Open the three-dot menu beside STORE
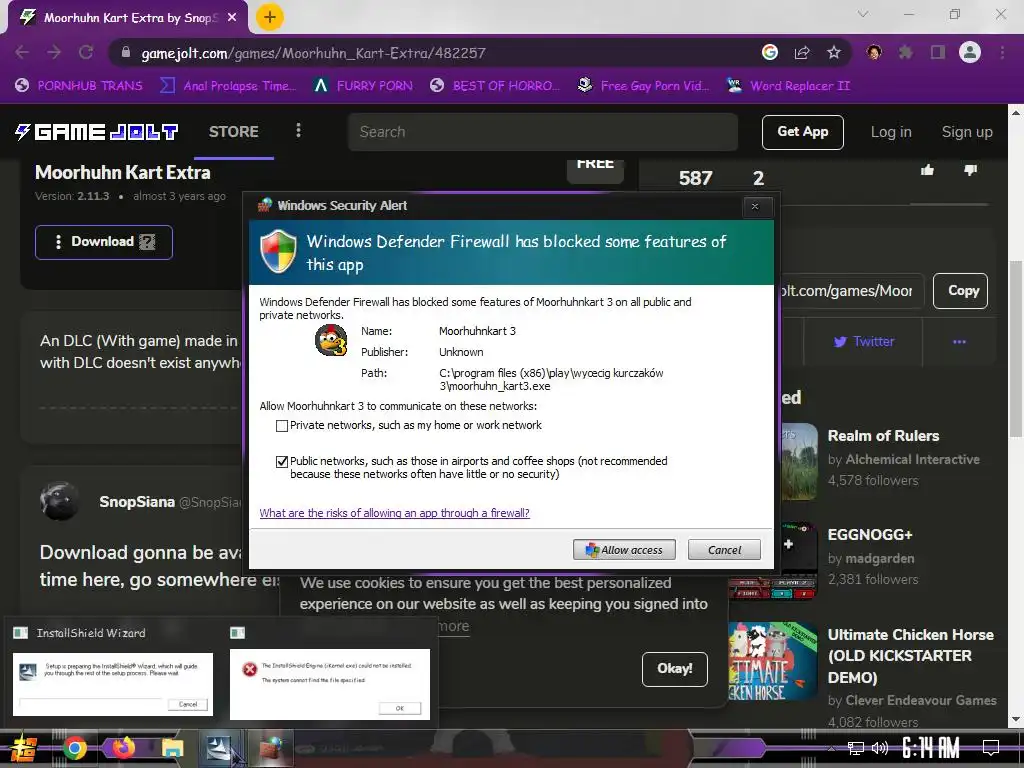Viewport: 1024px width, 768px height. coord(298,131)
